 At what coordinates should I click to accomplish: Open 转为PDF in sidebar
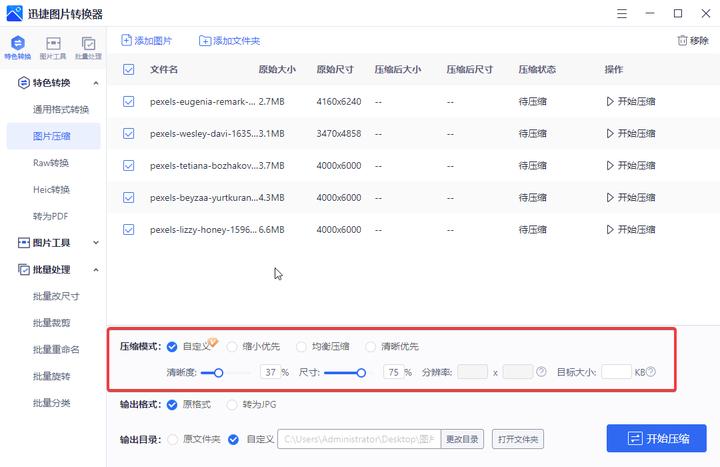(50, 216)
